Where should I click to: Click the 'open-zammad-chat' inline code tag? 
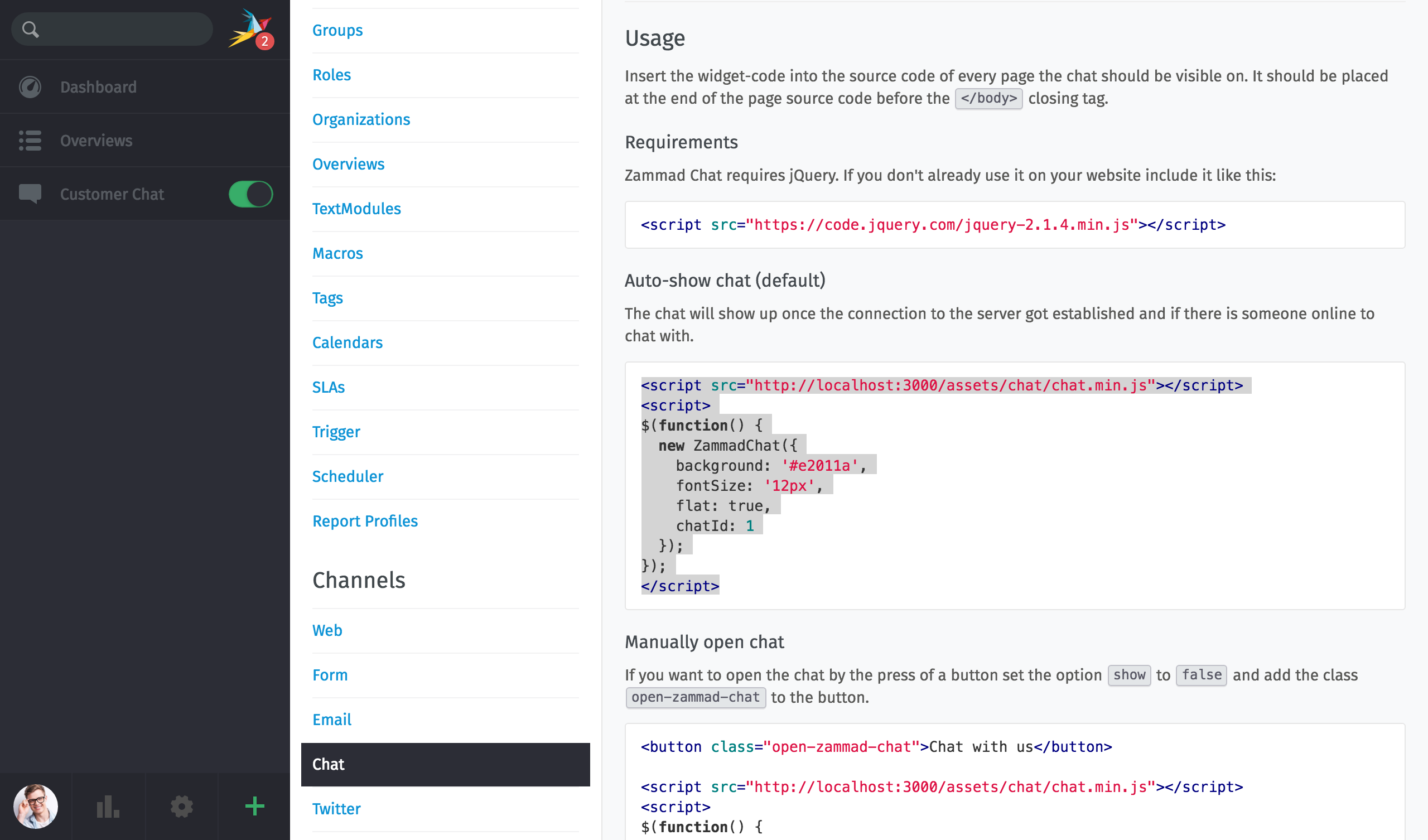pos(695,697)
